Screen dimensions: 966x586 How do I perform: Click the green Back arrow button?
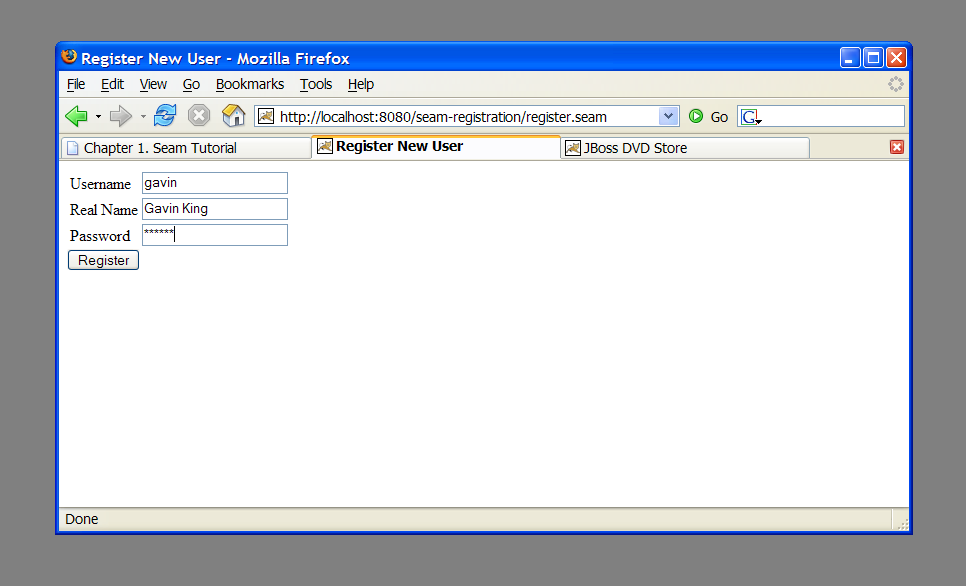click(76, 117)
